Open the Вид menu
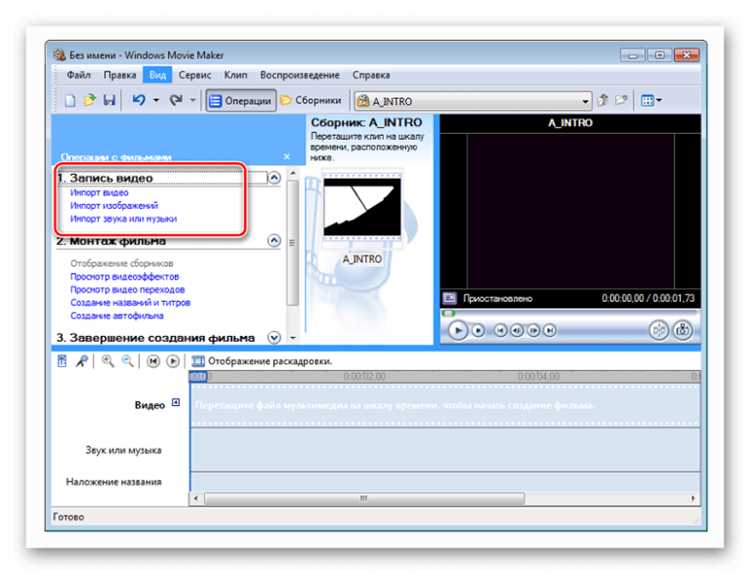 pos(157,75)
